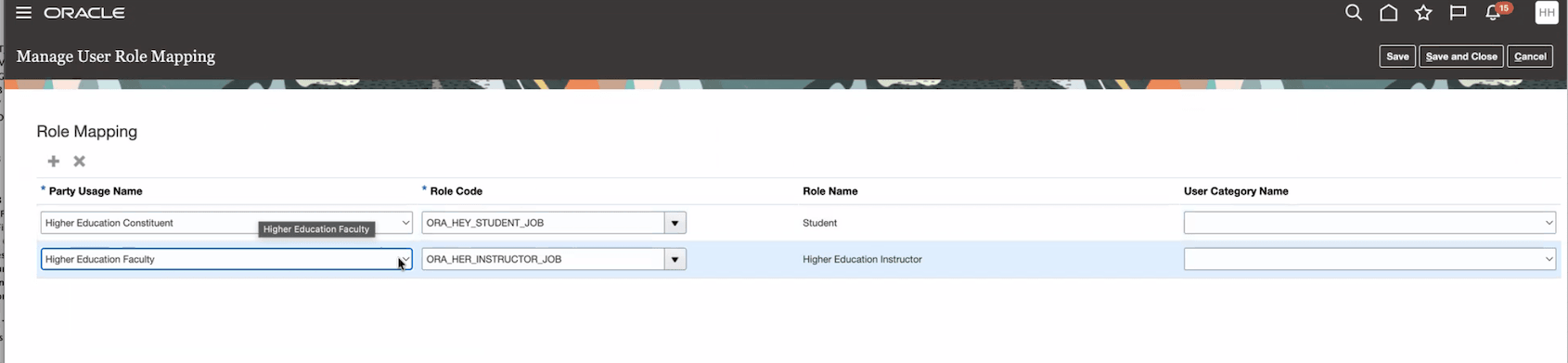Viewport: 1568px width, 363px height.
Task: Open the search magnifier icon
Action: (1354, 13)
